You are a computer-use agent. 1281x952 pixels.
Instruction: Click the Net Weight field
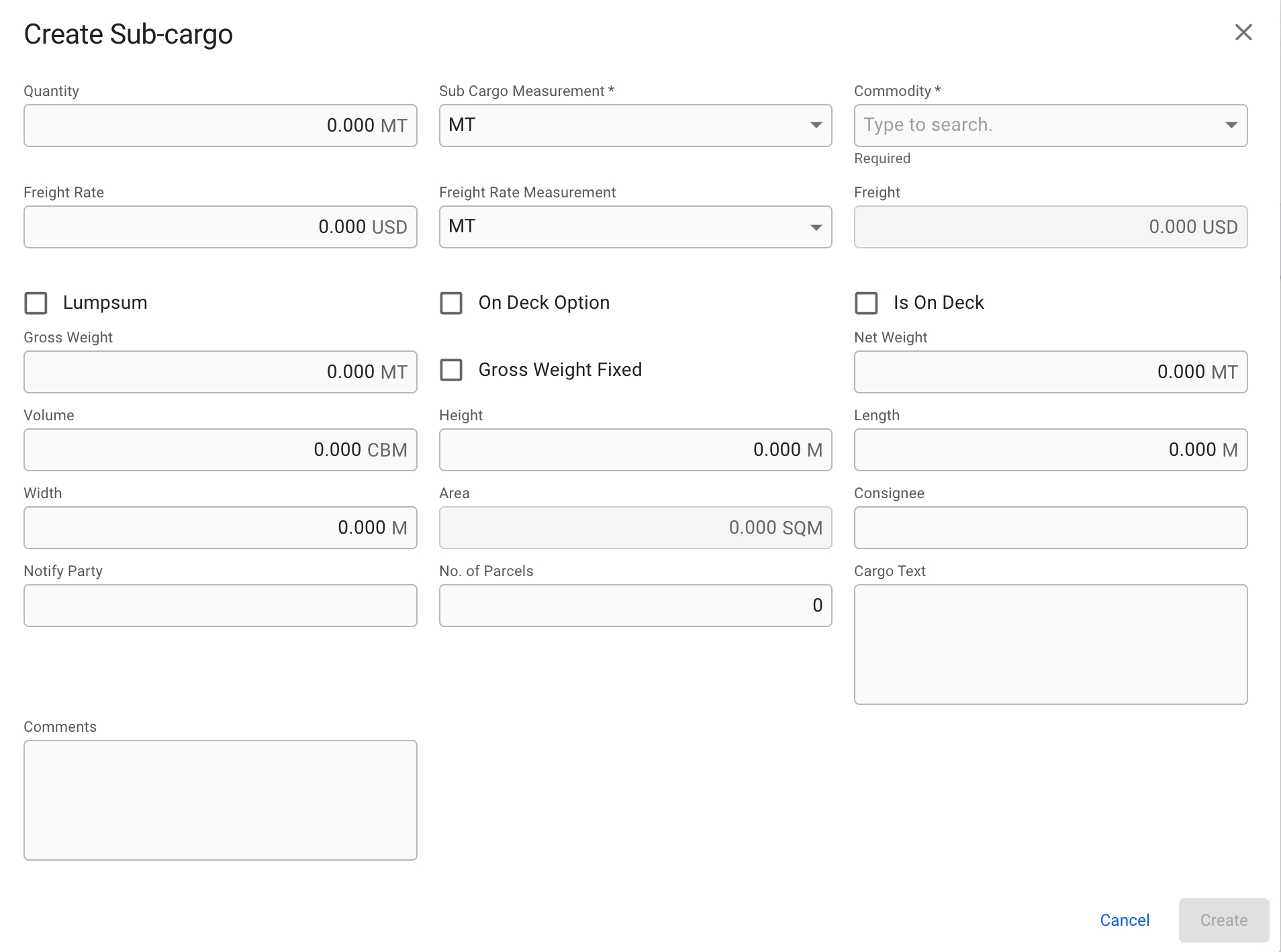pos(1050,372)
